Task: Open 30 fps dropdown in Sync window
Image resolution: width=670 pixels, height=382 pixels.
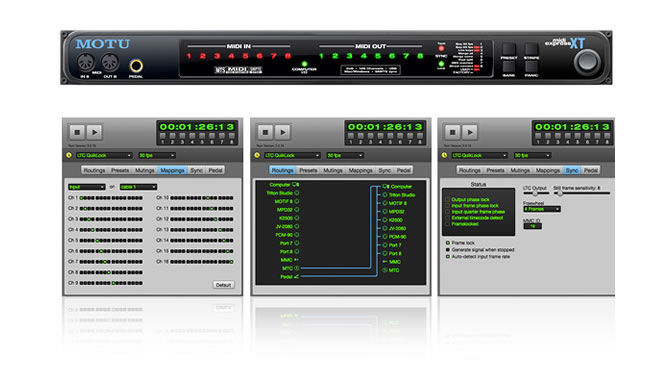Action: click(x=532, y=156)
